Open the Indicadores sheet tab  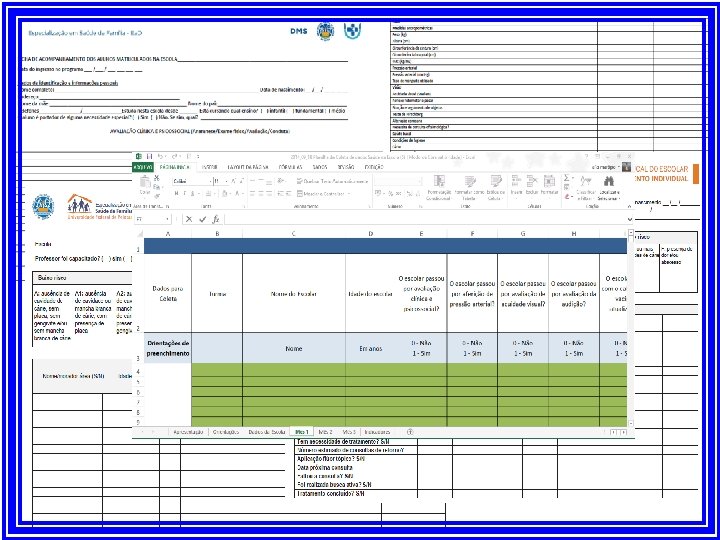click(377, 432)
